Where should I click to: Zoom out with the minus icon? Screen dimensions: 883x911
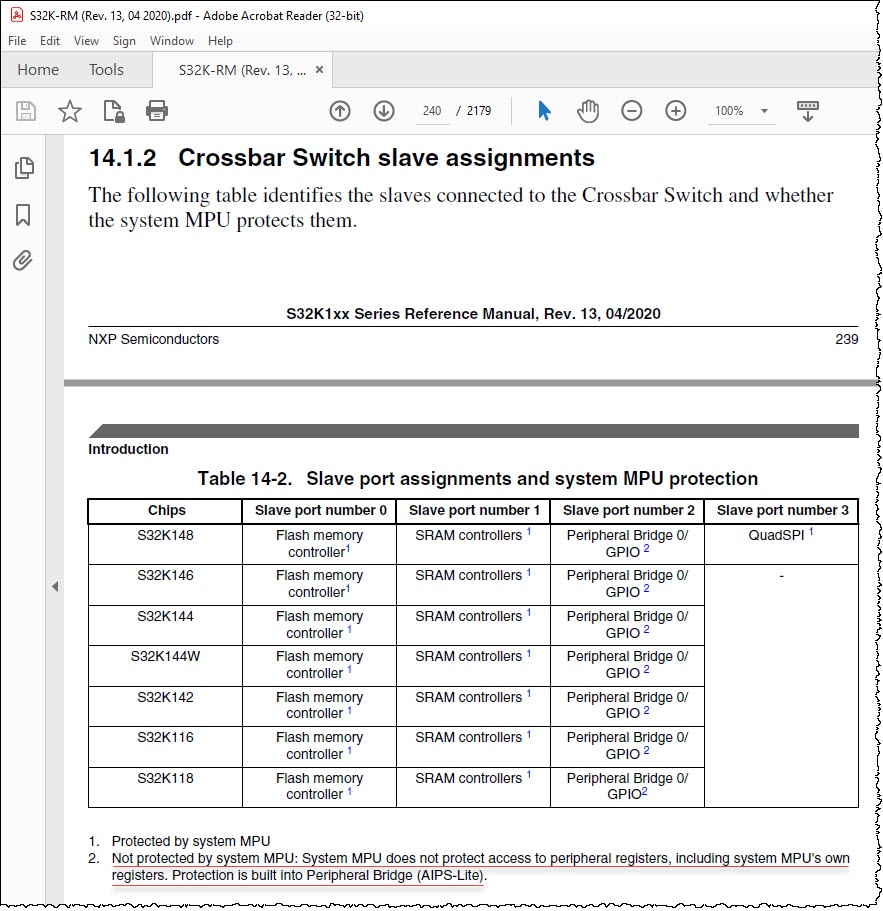pyautogui.click(x=631, y=110)
